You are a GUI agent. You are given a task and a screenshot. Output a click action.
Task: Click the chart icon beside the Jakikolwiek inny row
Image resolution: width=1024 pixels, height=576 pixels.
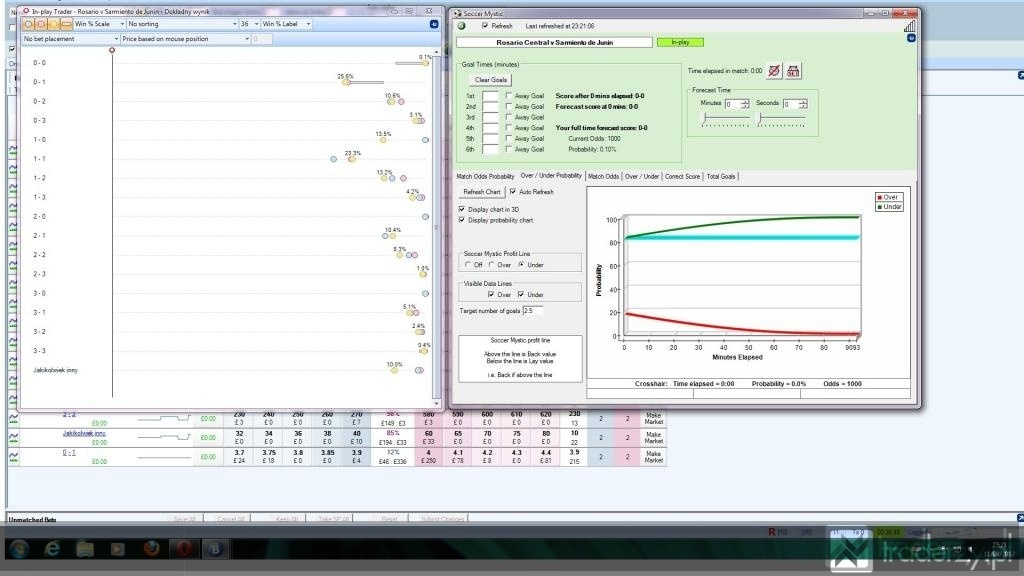13,438
